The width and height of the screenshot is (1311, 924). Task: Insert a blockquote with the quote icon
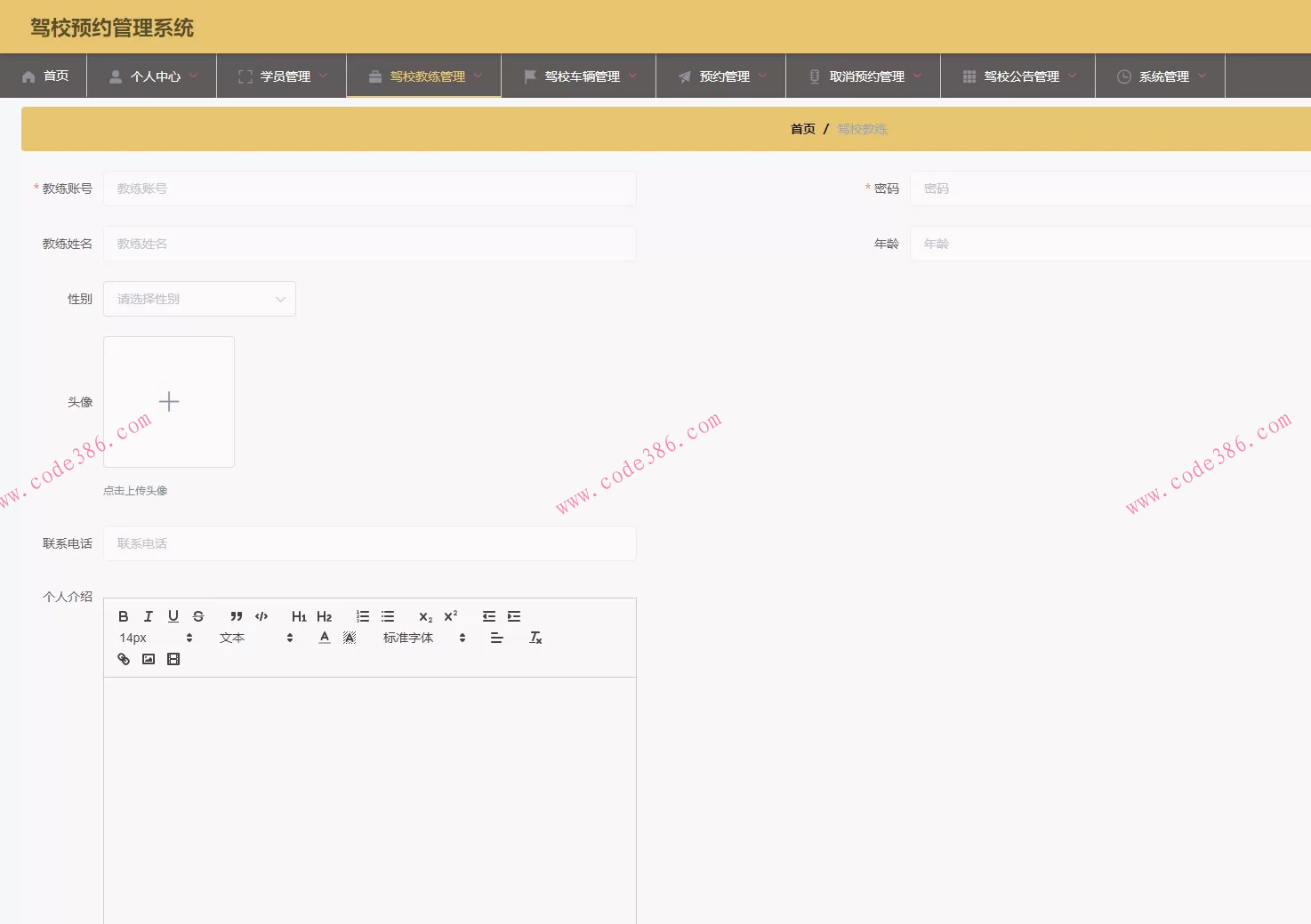point(237,616)
